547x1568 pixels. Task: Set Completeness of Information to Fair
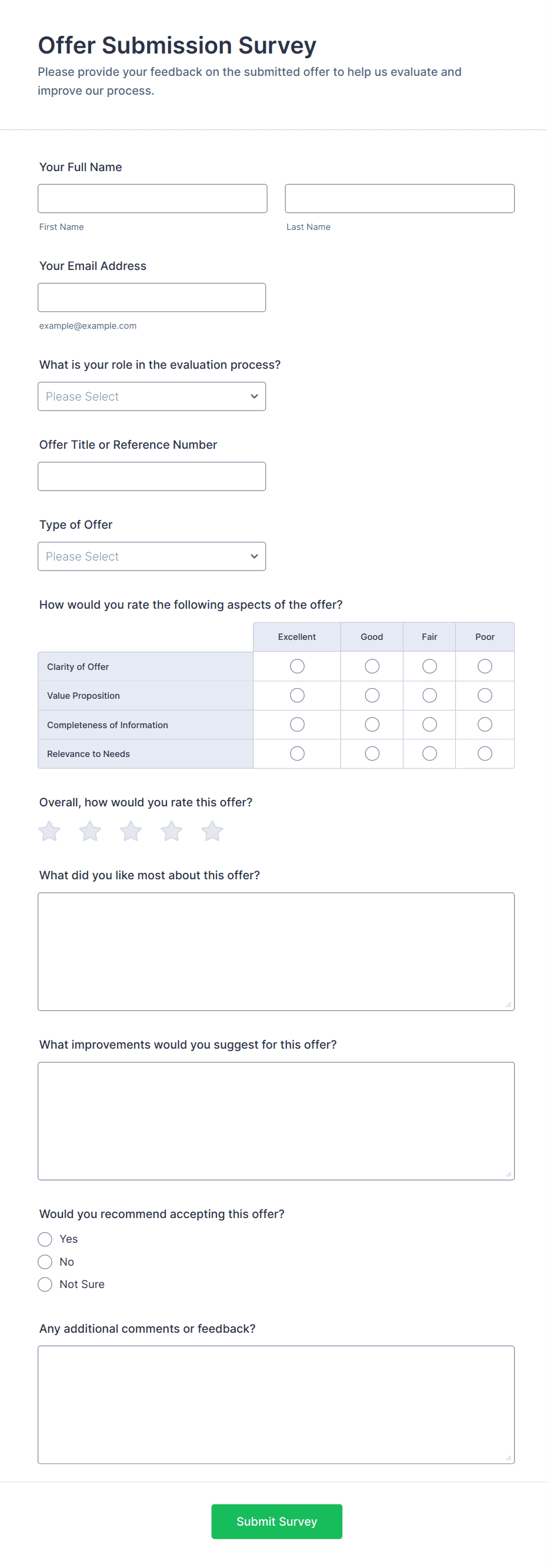[429, 725]
